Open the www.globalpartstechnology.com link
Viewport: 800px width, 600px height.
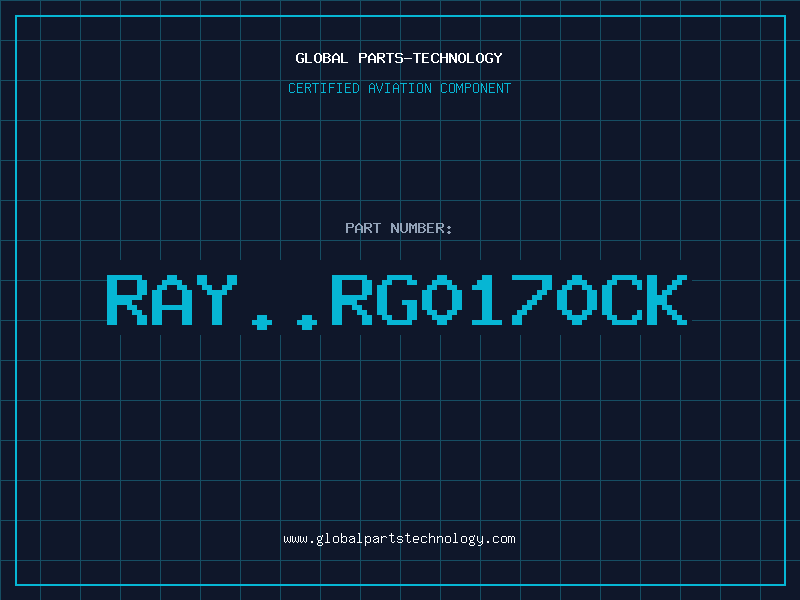coord(399,539)
